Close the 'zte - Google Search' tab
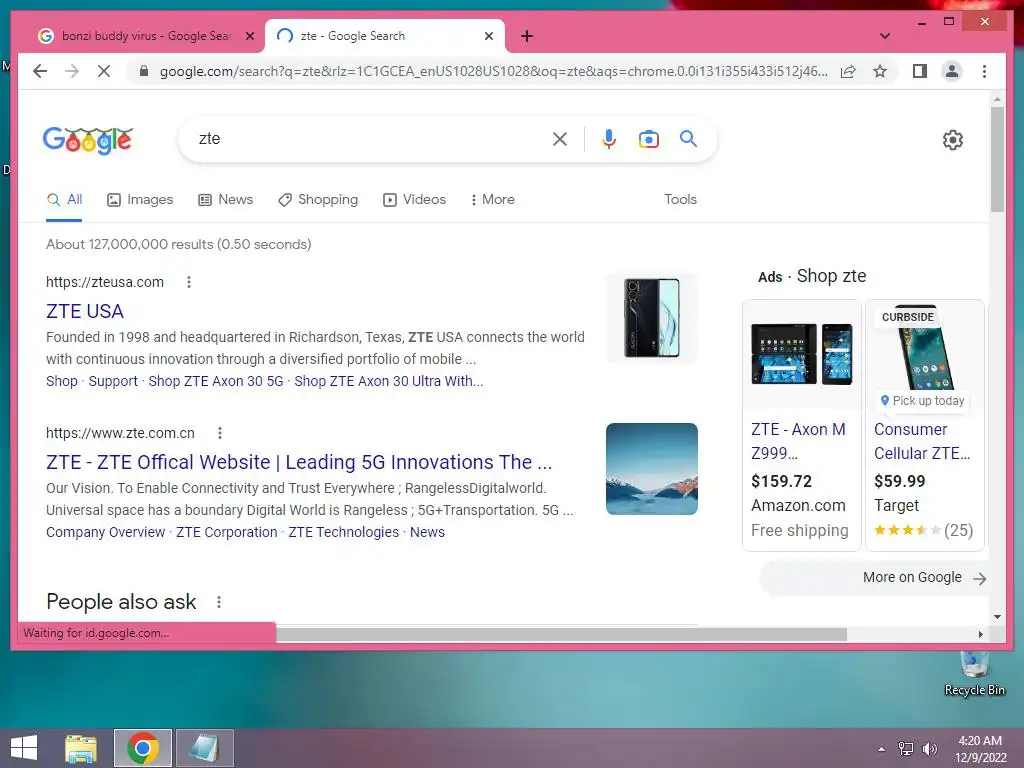The height and width of the screenshot is (768, 1024). tap(488, 36)
